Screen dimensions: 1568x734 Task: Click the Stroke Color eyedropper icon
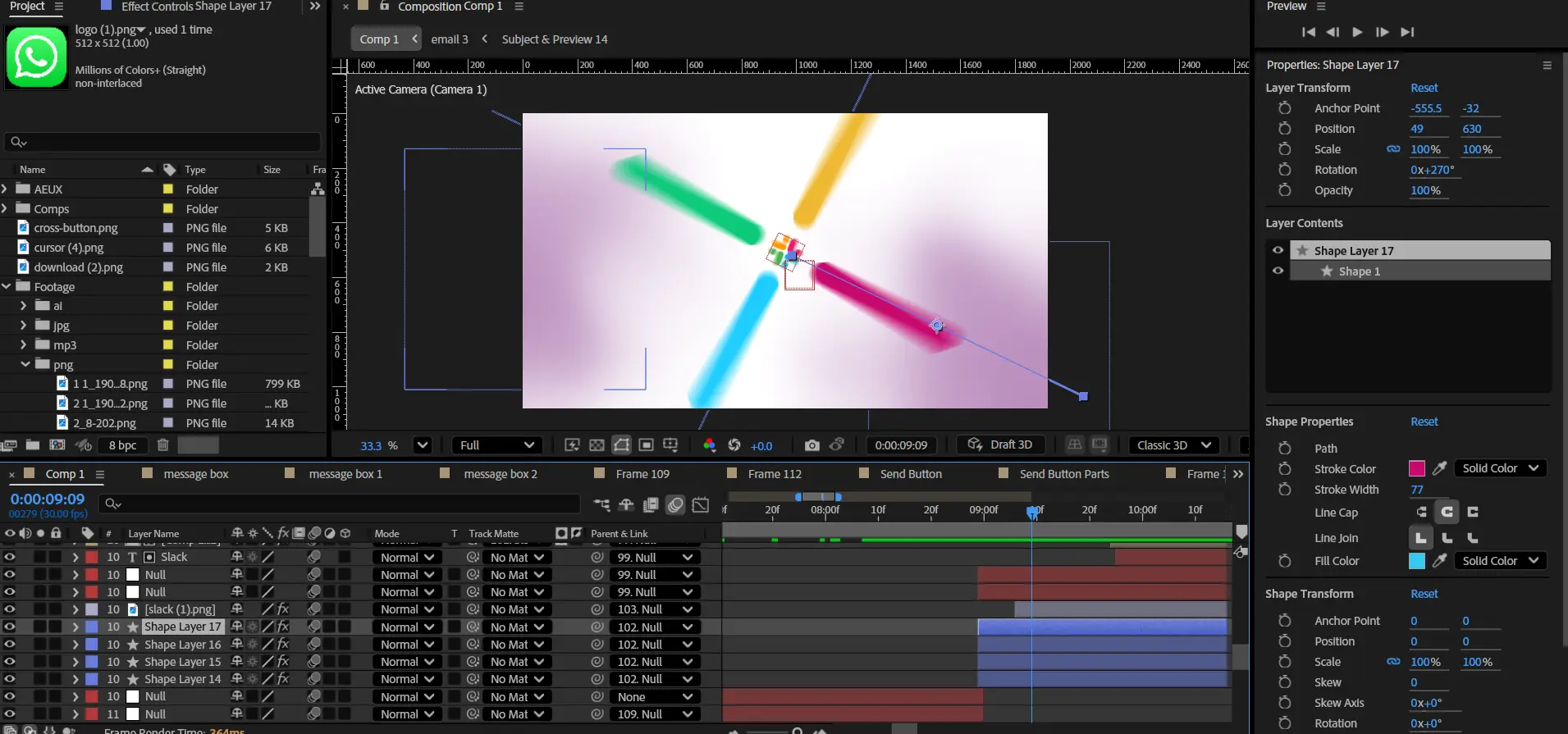(x=1439, y=468)
